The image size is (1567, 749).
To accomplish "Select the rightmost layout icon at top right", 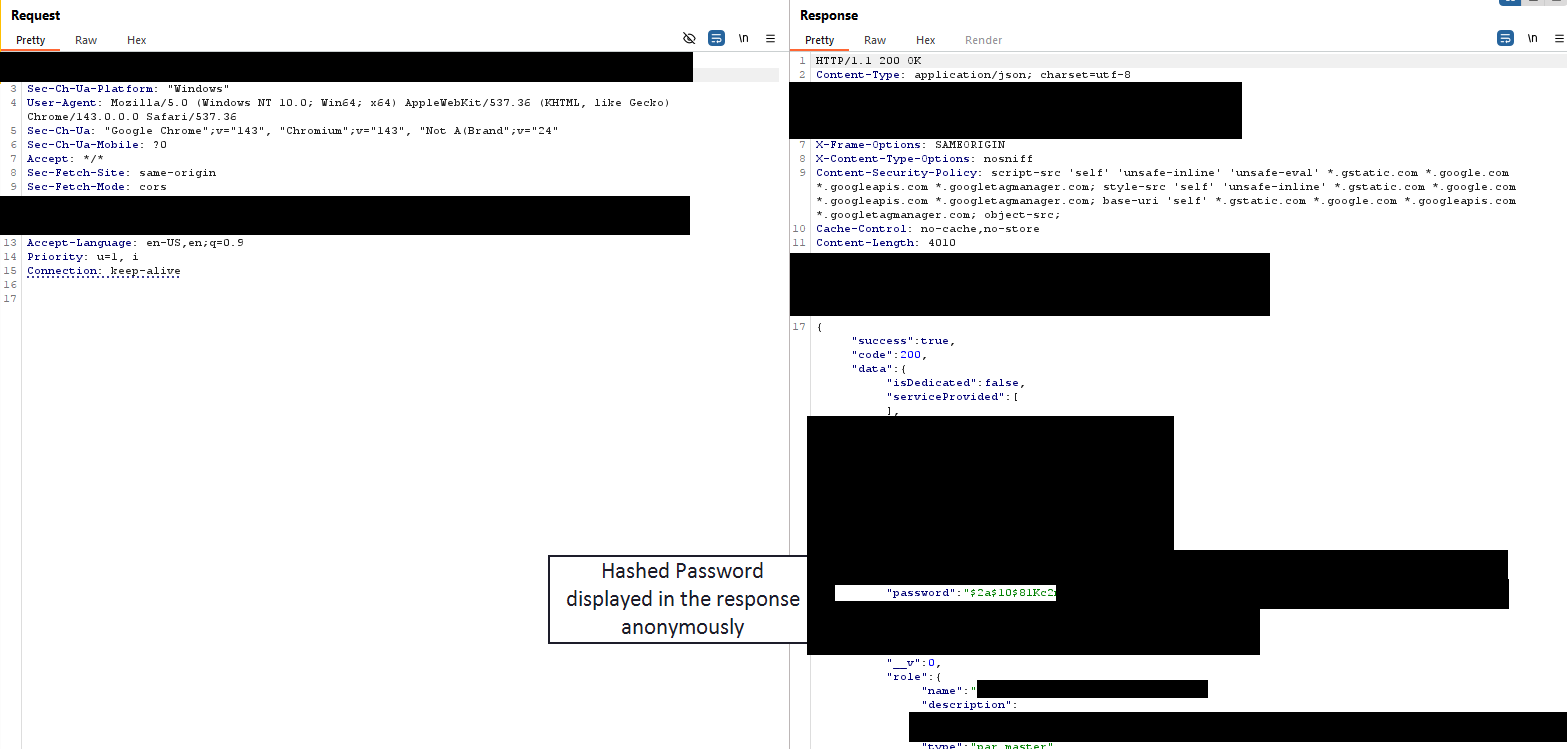I will click(x=1556, y=2).
